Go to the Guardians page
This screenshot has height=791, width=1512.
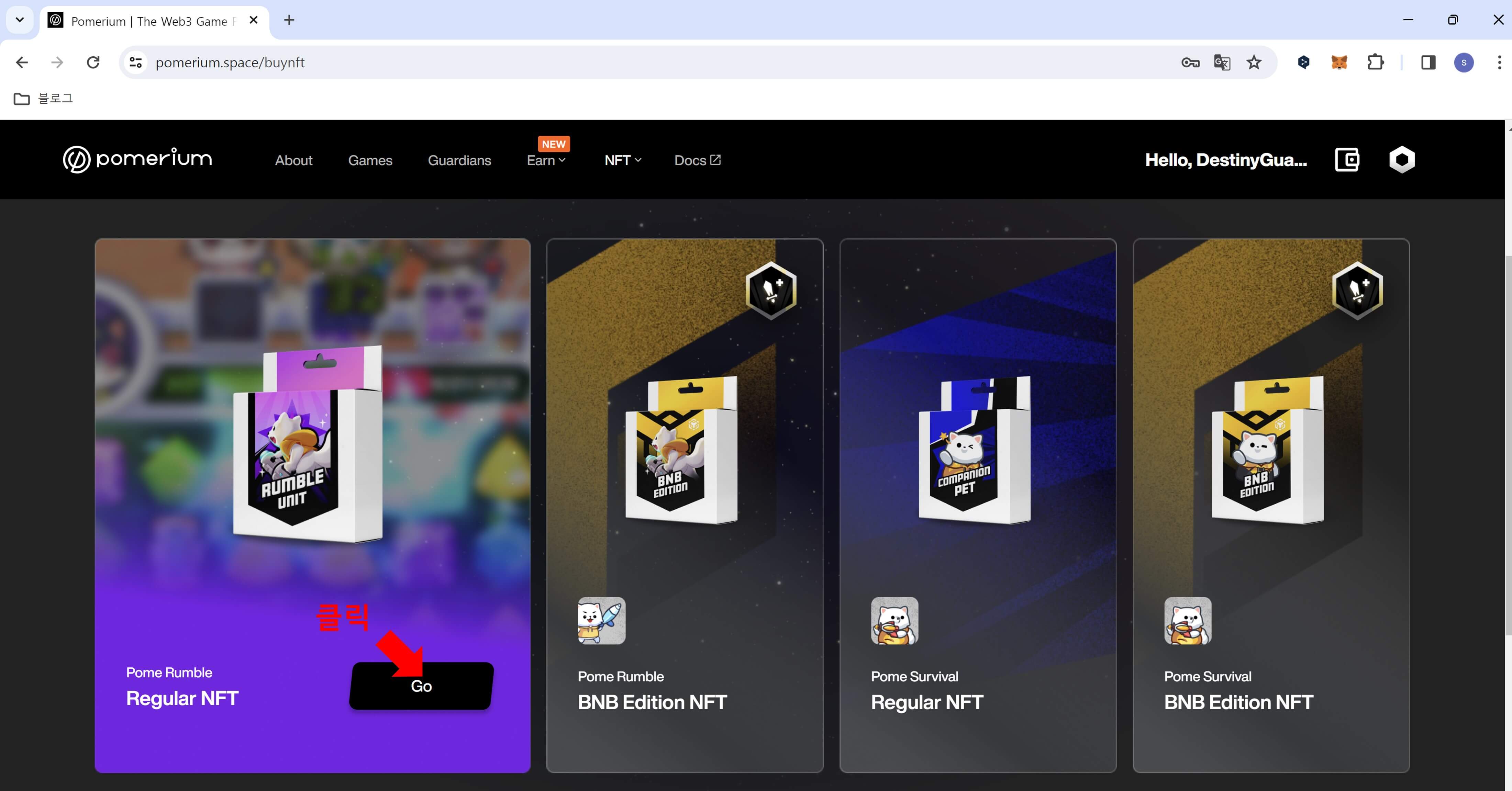click(459, 160)
